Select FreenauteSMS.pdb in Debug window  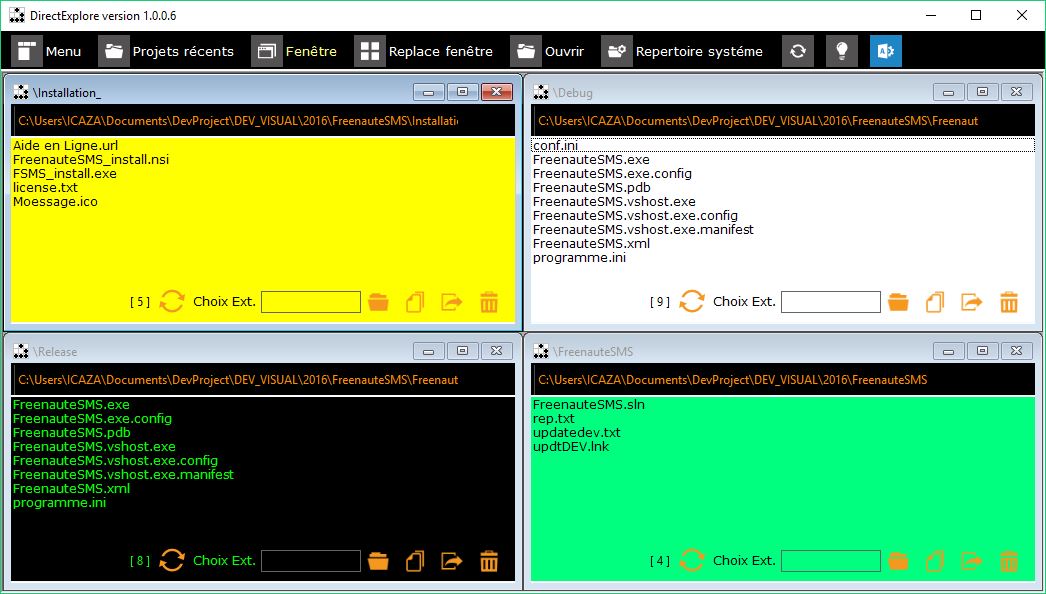(592, 188)
